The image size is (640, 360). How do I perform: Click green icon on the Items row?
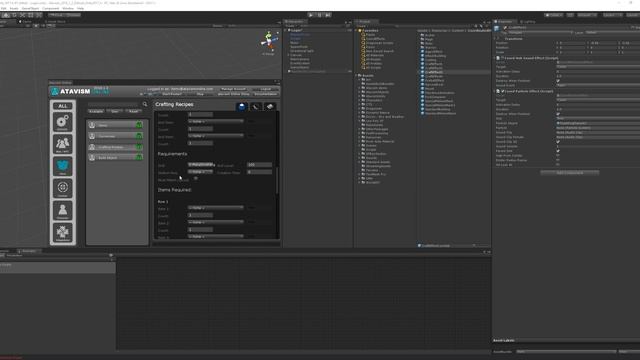pos(139,125)
